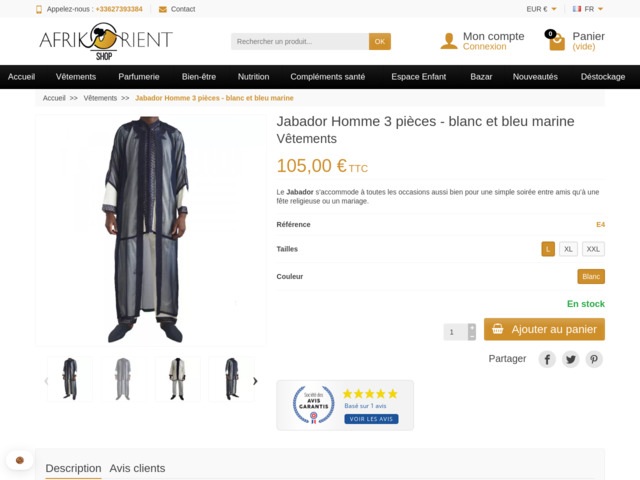Click Ajouter au panier button

[x=544, y=329]
